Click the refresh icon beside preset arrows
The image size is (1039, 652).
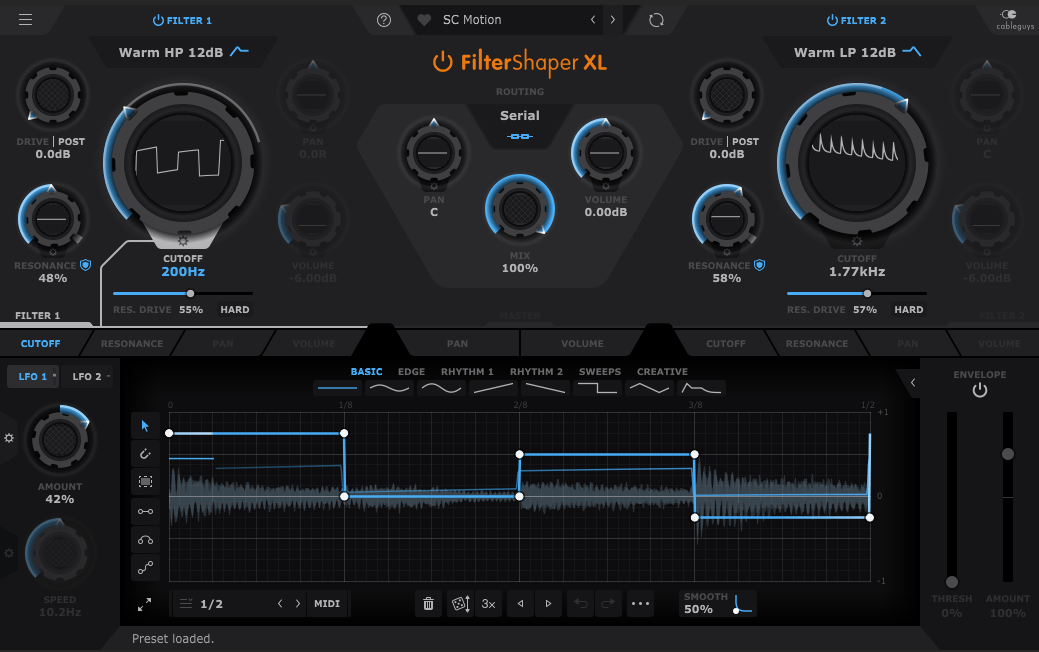coord(656,20)
